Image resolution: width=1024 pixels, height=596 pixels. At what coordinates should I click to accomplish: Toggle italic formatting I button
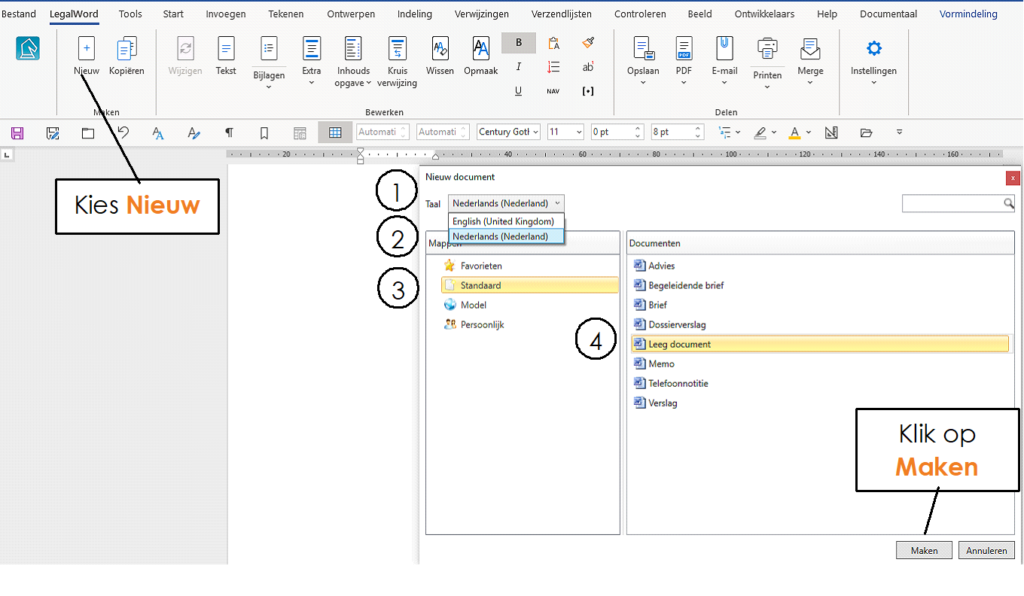point(519,67)
